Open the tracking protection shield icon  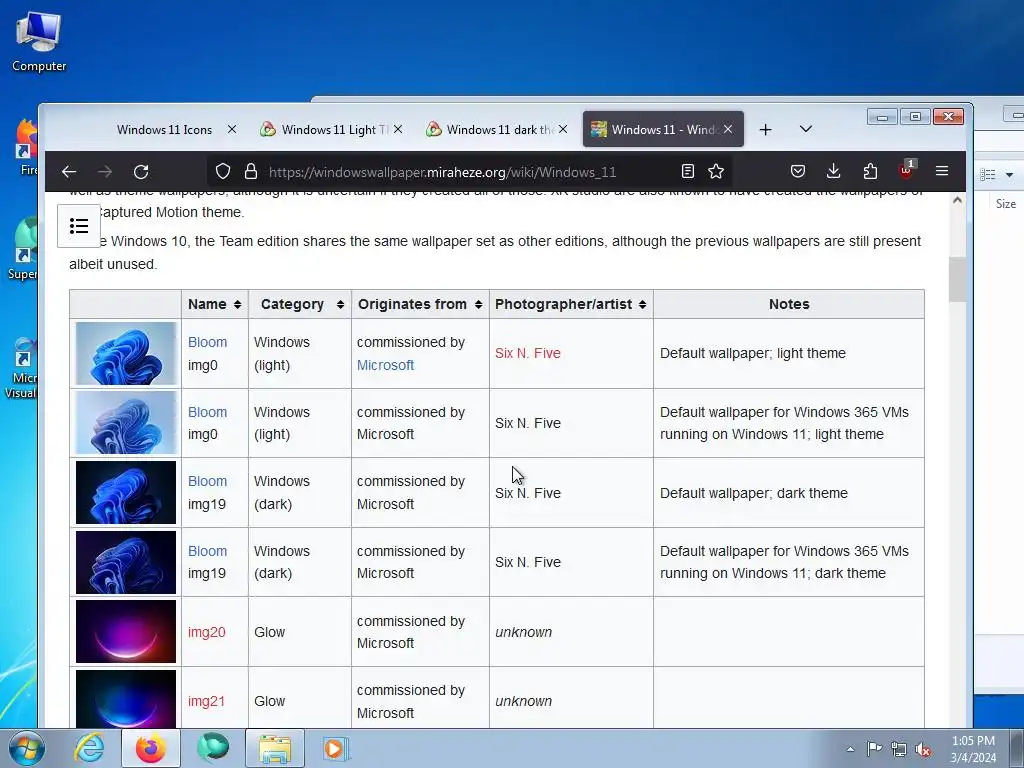pyautogui.click(x=223, y=172)
